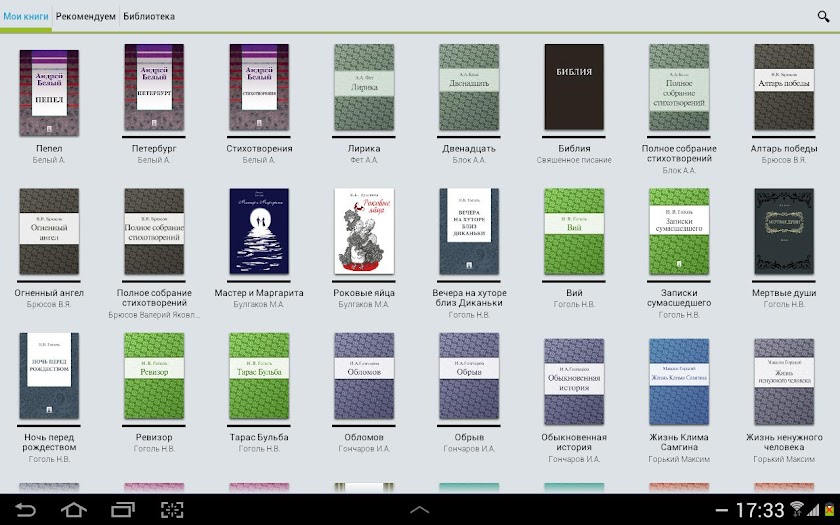Switch to Библиотека tab

click(x=149, y=16)
